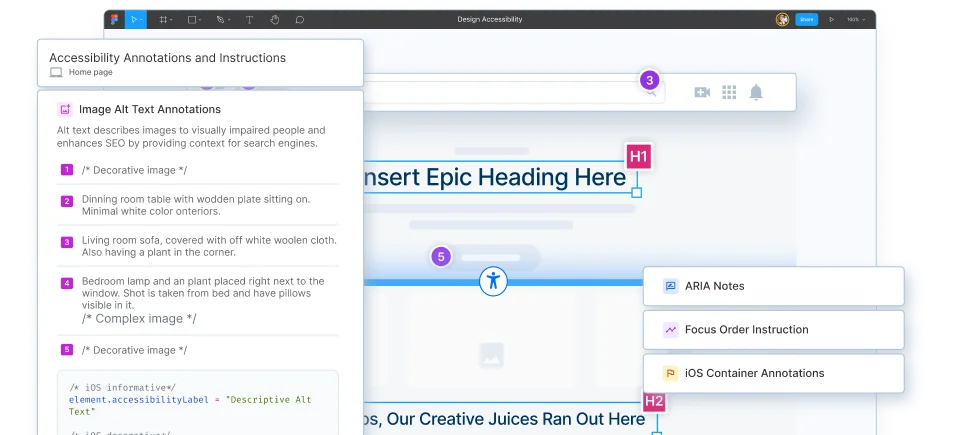The image size is (980, 435).
Task: Open the 100% zoom dropdown
Action: 856,19
